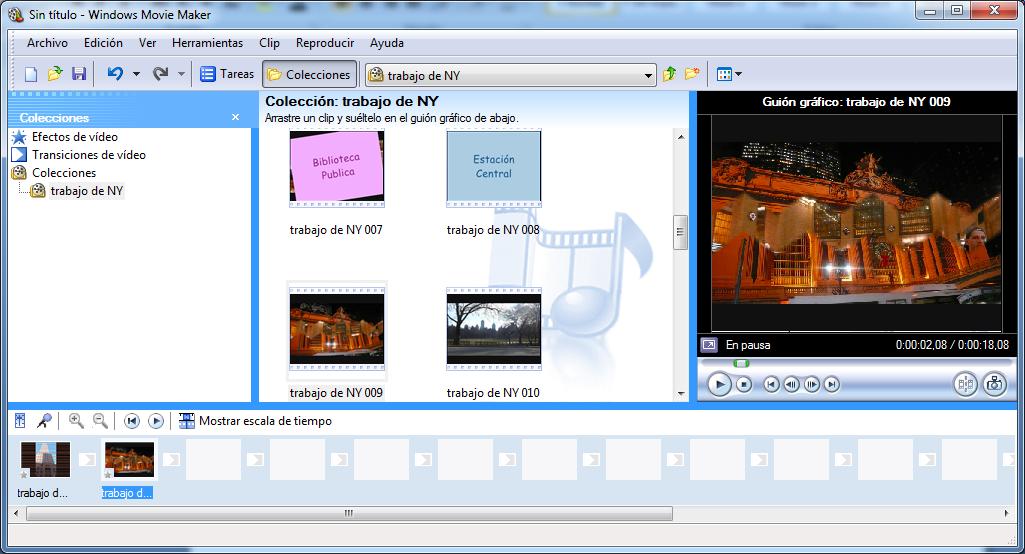
Task: Select the trabajo de NY 010 clip thumbnail
Action: tap(493, 329)
